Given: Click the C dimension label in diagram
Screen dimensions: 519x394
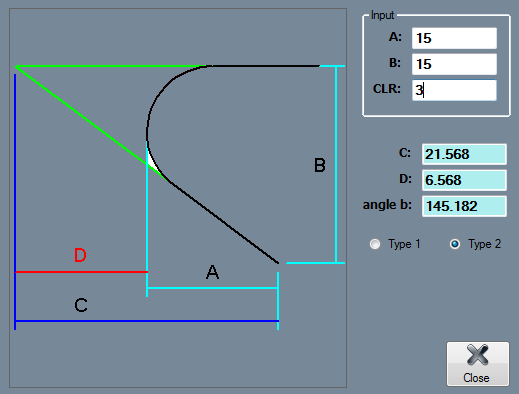Looking at the screenshot, I should pos(81,305).
